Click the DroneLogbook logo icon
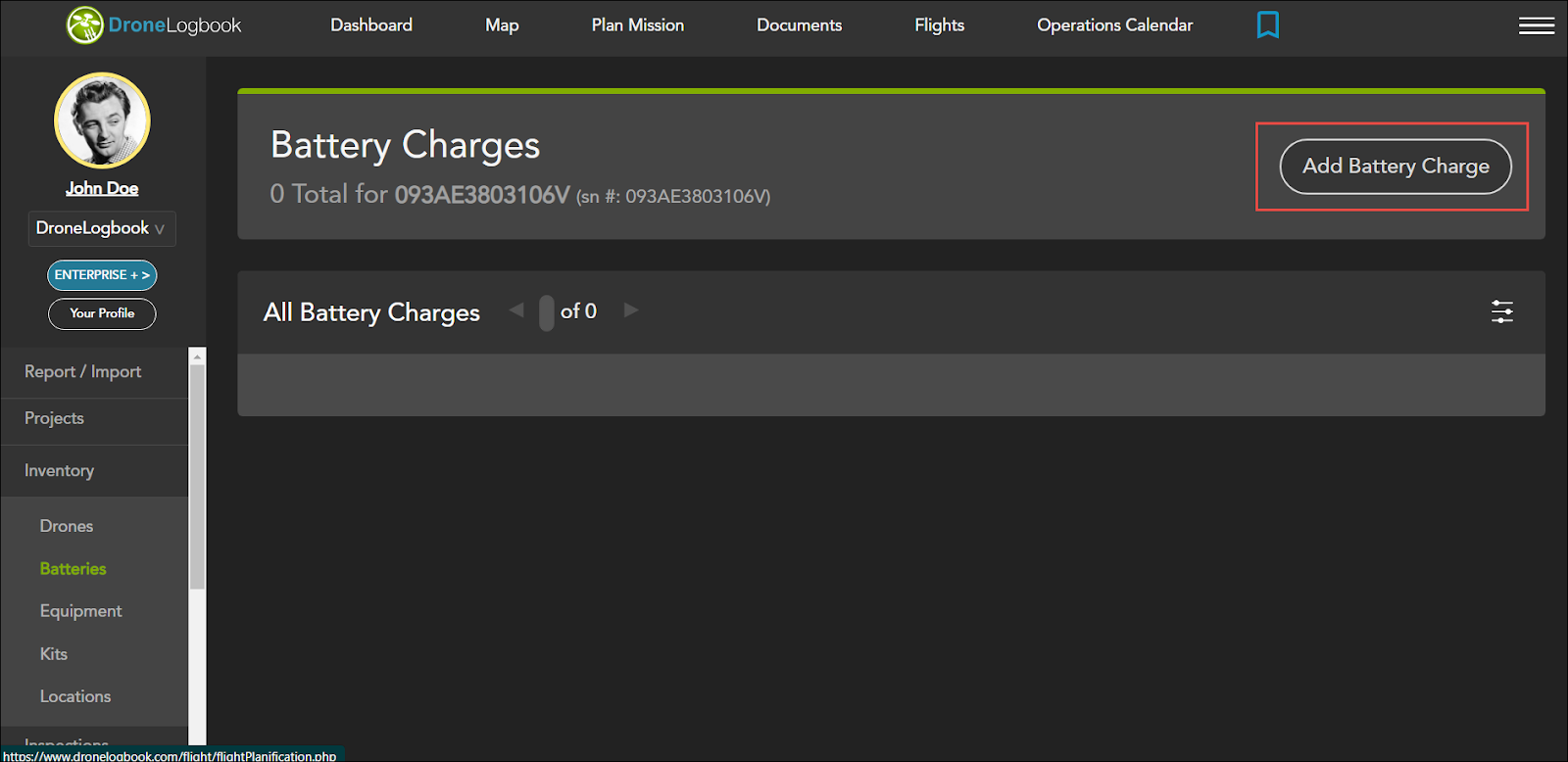Screen dimensions: 1568x762 point(85,25)
